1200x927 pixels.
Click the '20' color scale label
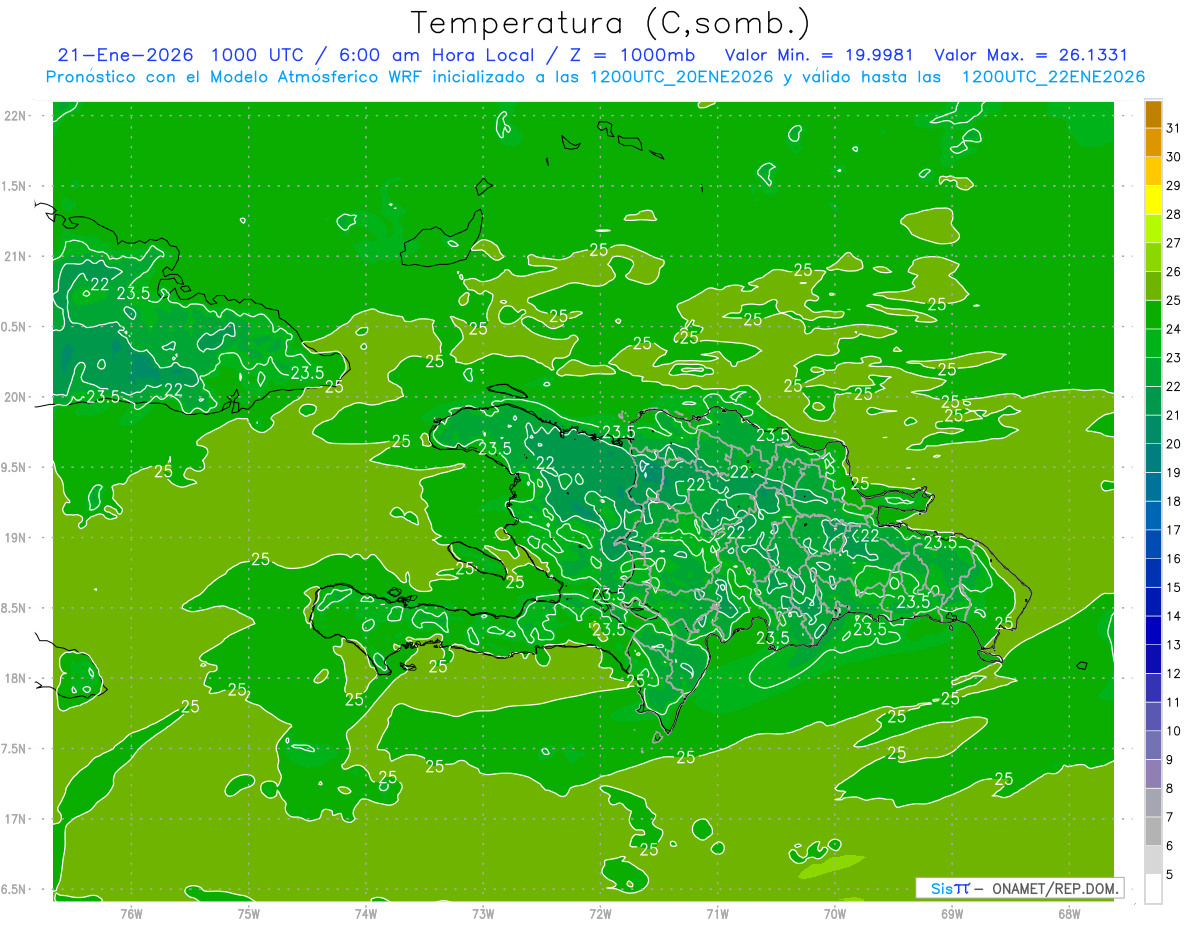(1173, 444)
